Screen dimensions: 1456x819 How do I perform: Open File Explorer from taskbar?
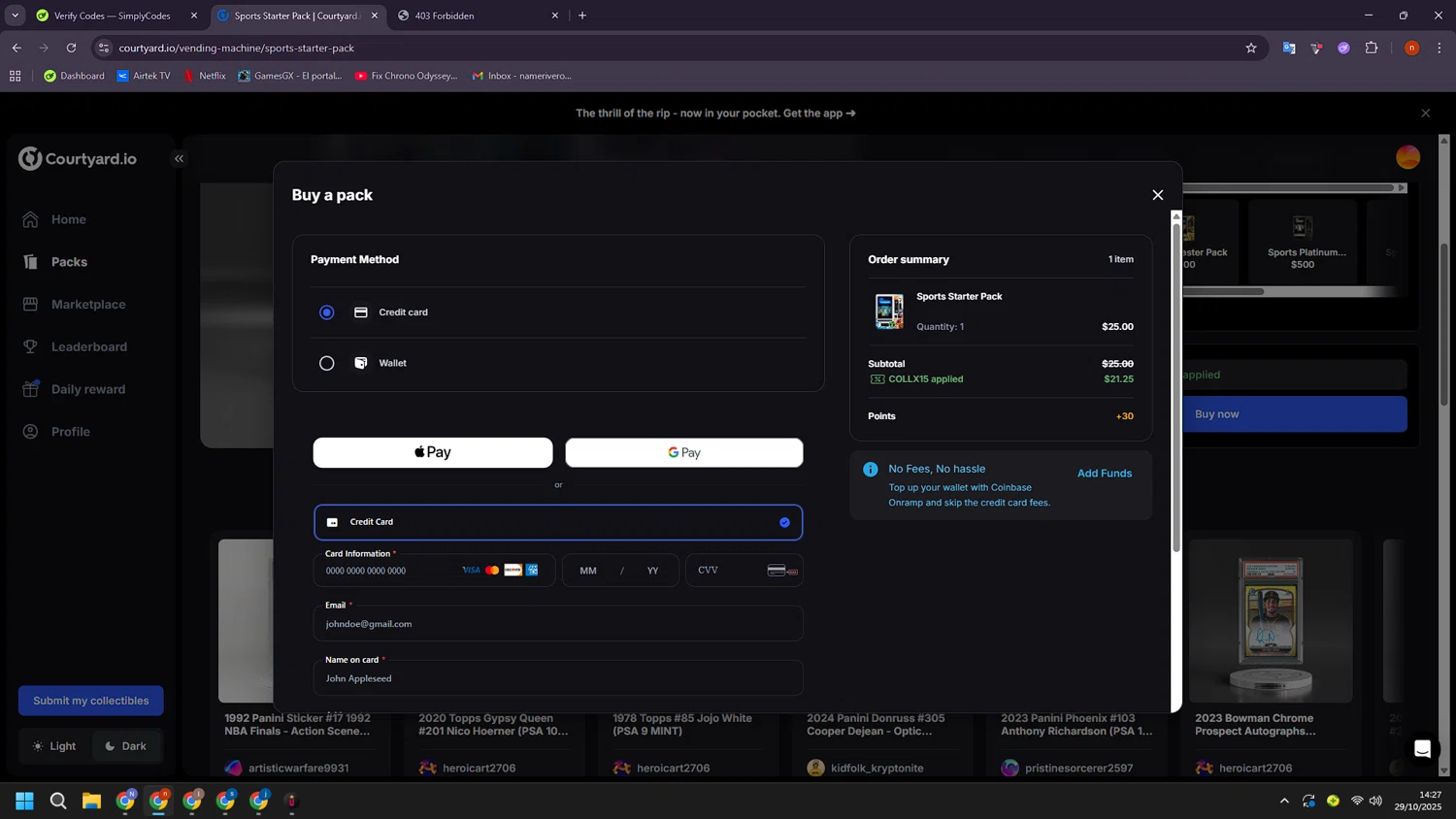pyautogui.click(x=91, y=801)
